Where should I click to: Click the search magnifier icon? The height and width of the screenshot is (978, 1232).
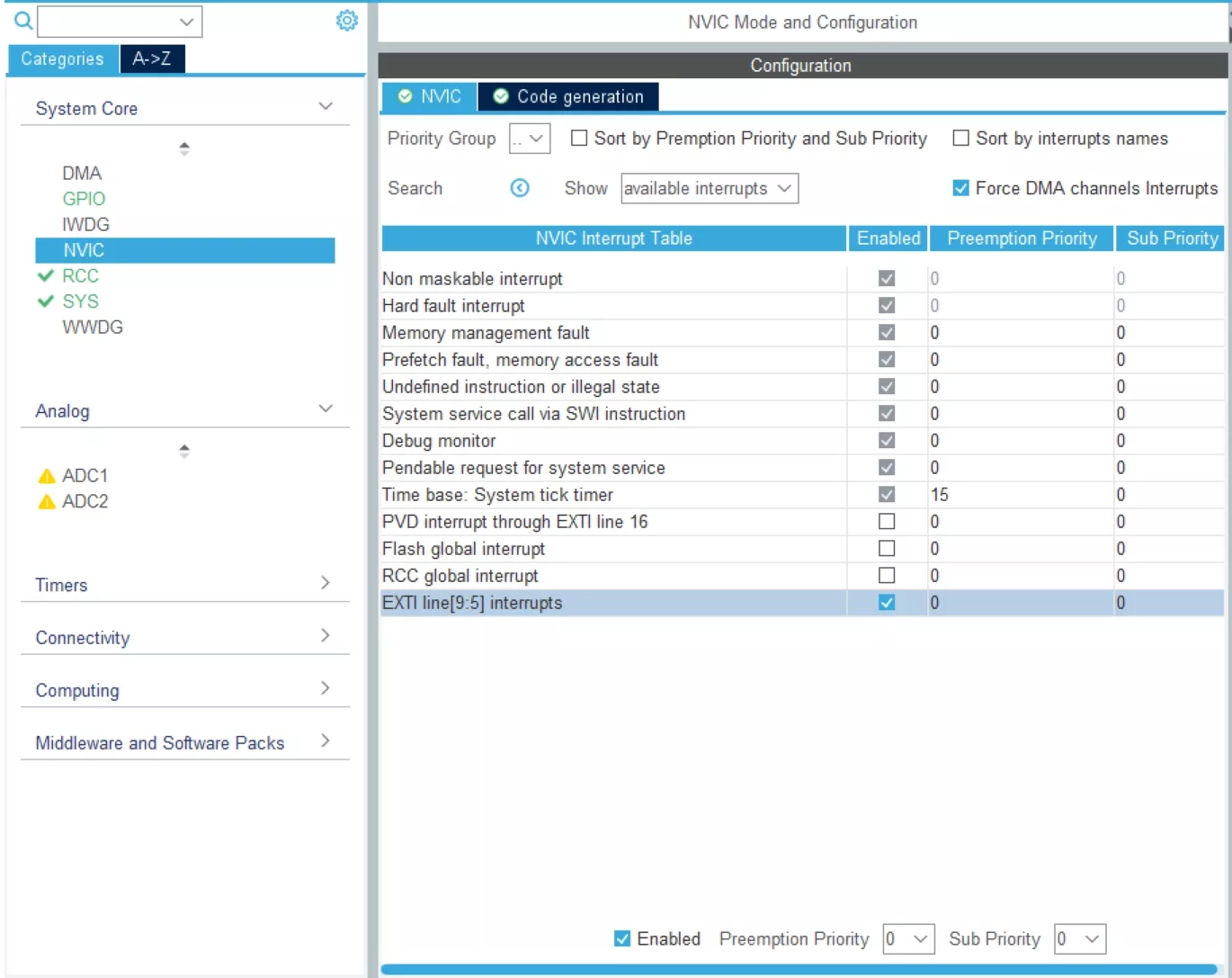click(x=23, y=20)
